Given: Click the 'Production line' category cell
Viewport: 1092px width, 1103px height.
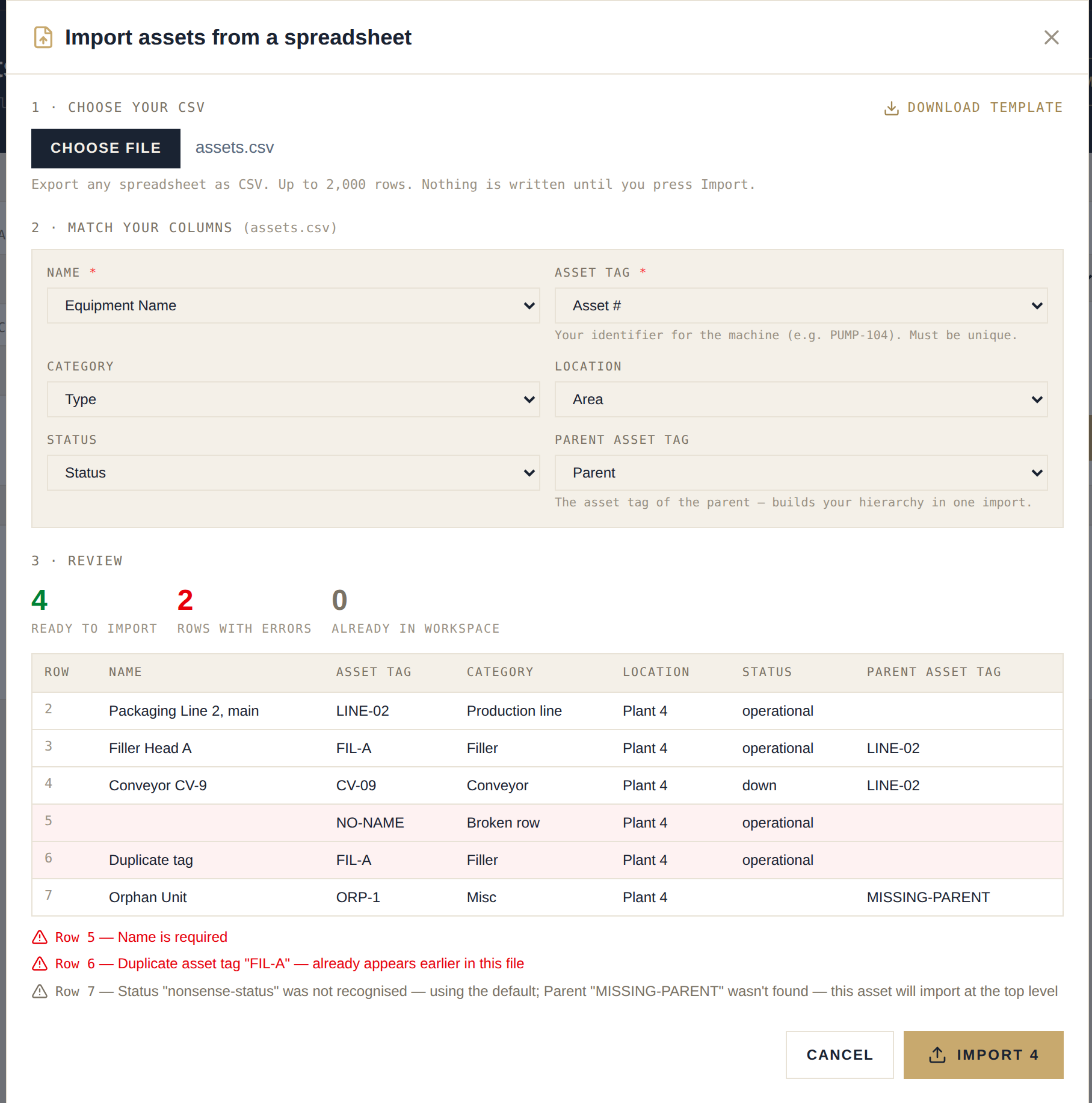Looking at the screenshot, I should tap(514, 711).
